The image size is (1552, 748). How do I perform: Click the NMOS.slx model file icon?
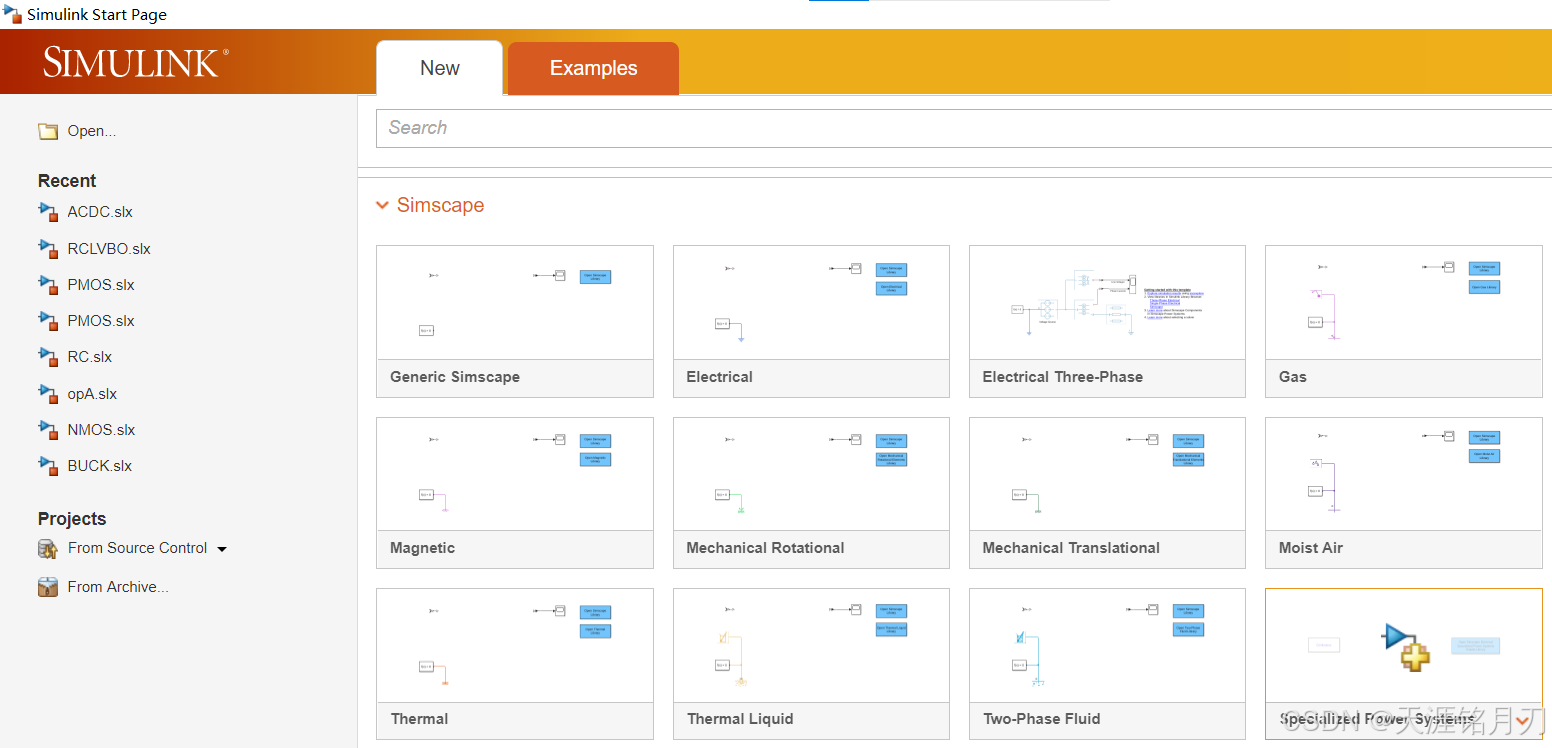pyautogui.click(x=49, y=430)
